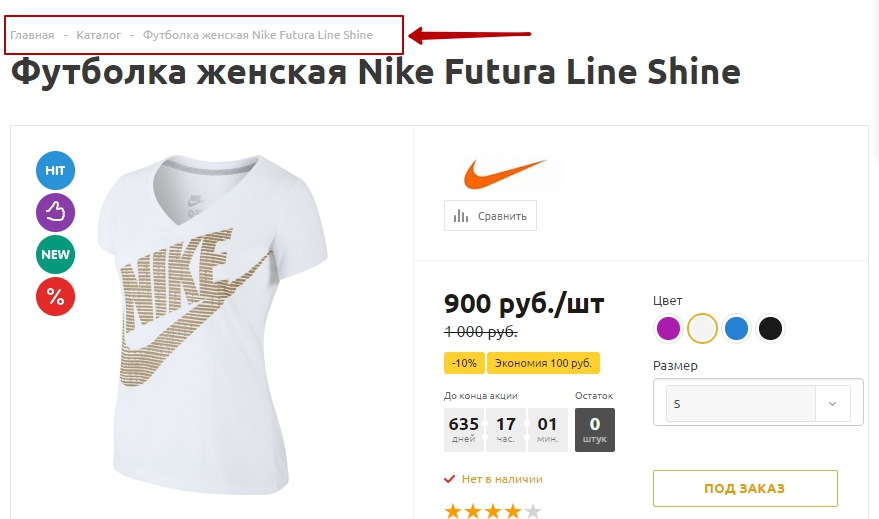Click the green NEW badge icon

pos(55,254)
